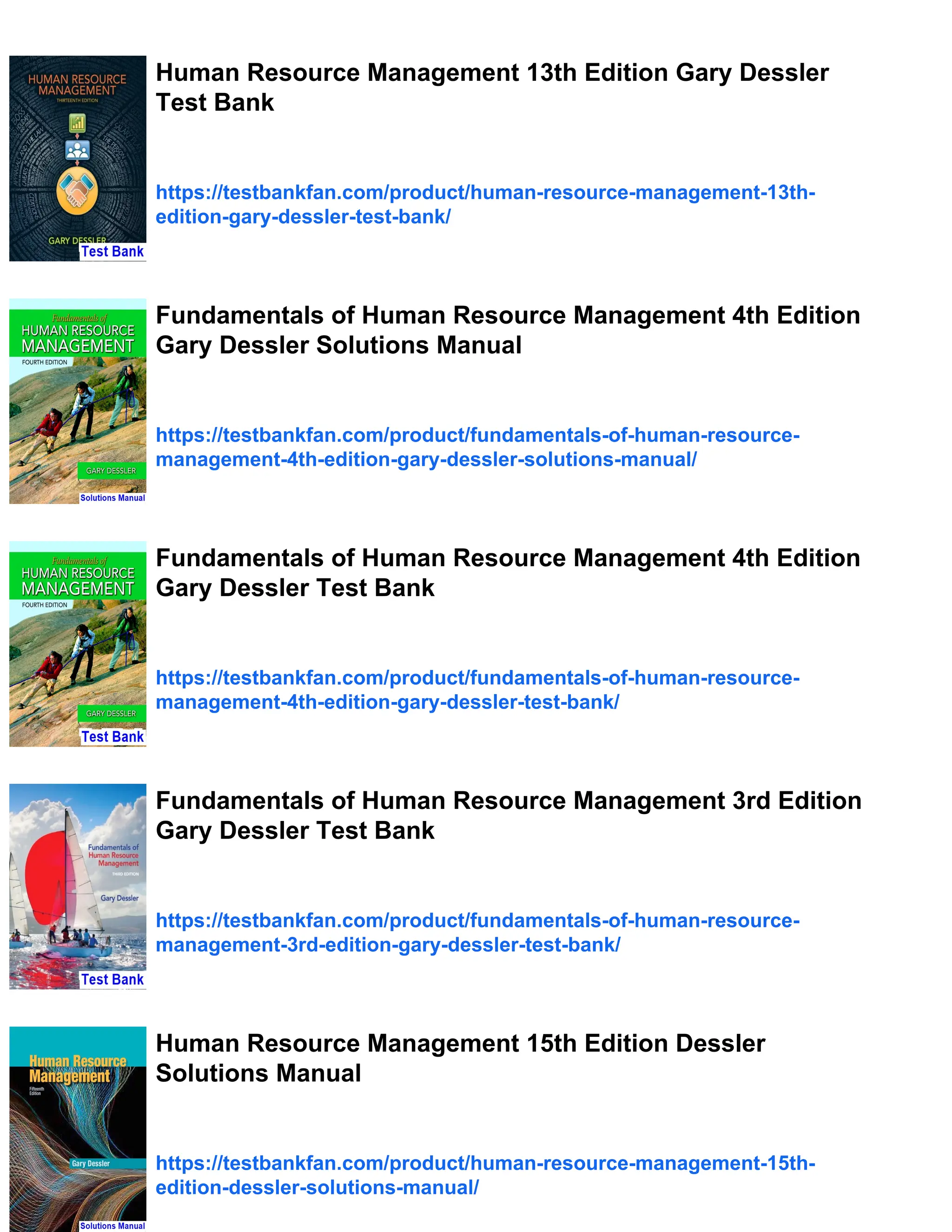The width and height of the screenshot is (952, 1232).
Task: Open the Human Resource Management 15th Edition solutions manual URL
Action: 485,1175
